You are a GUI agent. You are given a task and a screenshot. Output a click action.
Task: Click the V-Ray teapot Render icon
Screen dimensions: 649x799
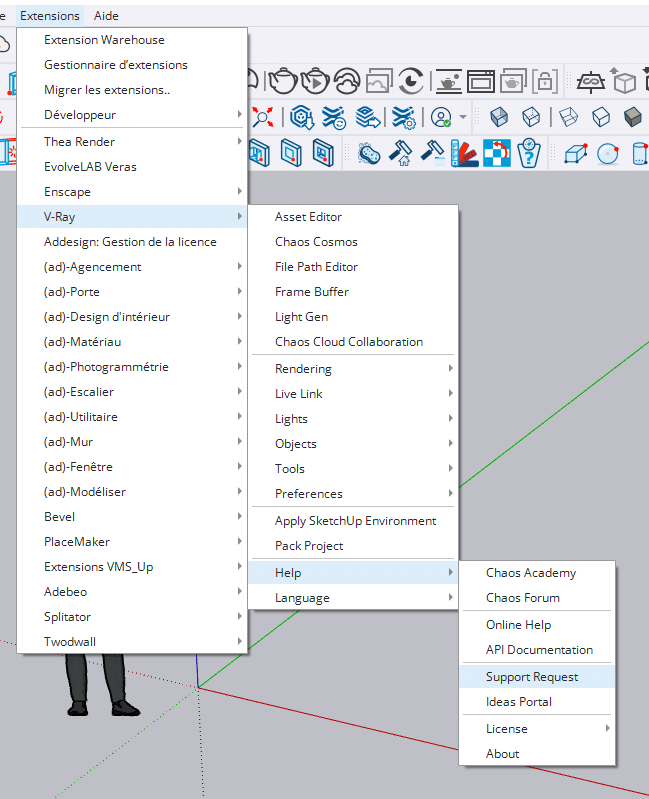(x=282, y=80)
